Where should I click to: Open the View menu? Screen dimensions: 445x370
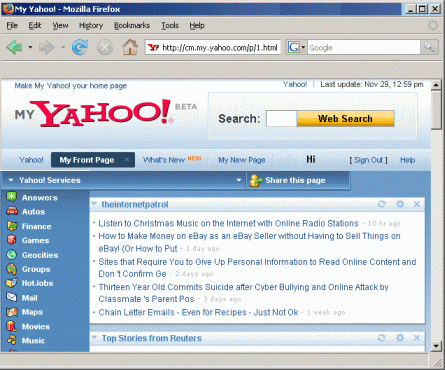point(60,25)
